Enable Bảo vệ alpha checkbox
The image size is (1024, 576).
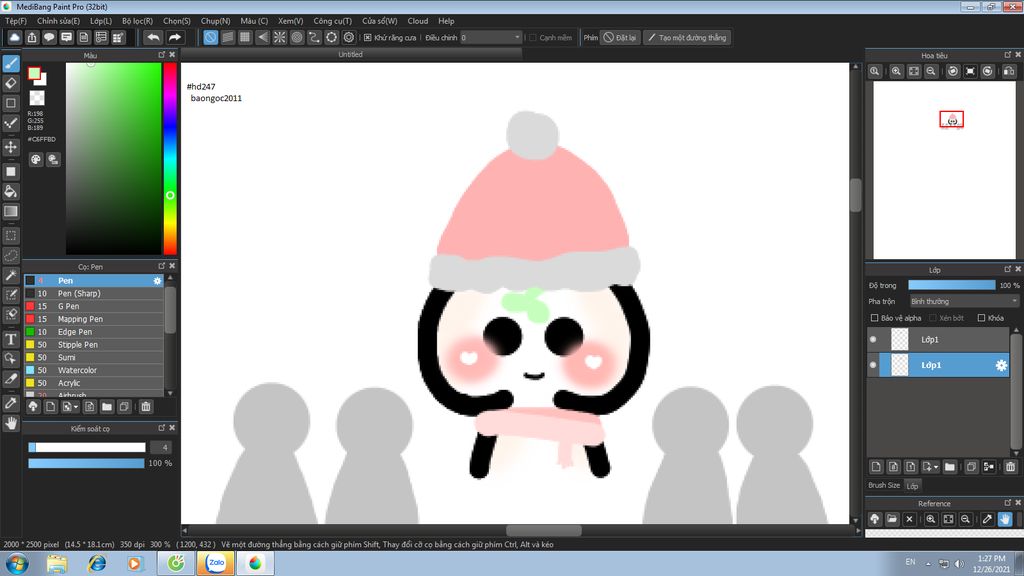874,318
